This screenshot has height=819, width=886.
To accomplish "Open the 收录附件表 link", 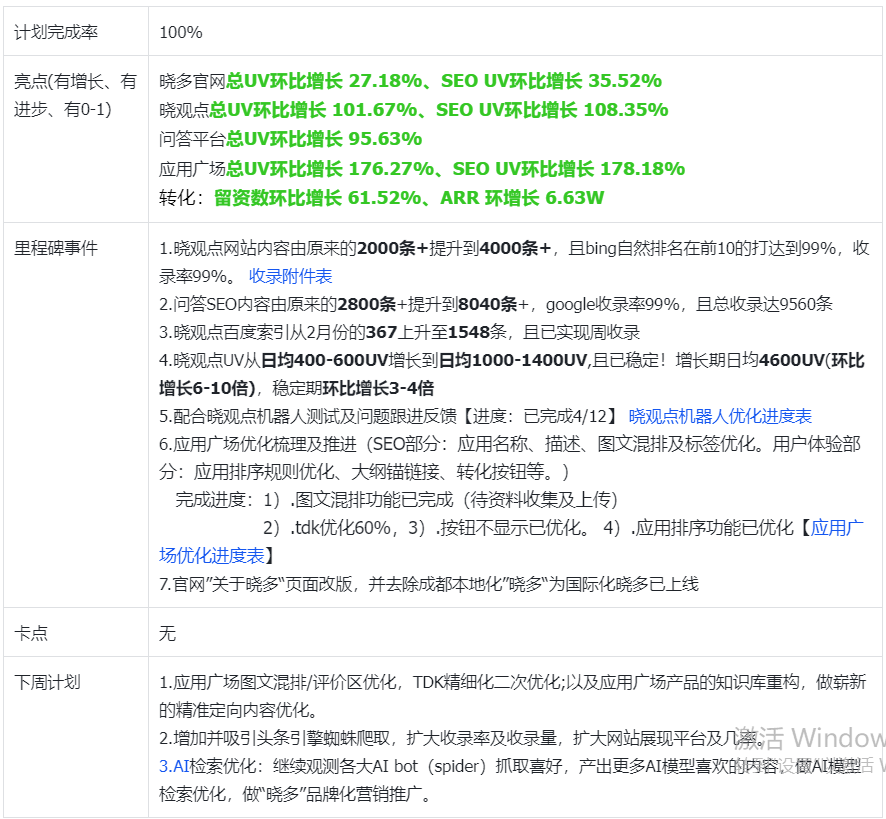I will pyautogui.click(x=290, y=276).
